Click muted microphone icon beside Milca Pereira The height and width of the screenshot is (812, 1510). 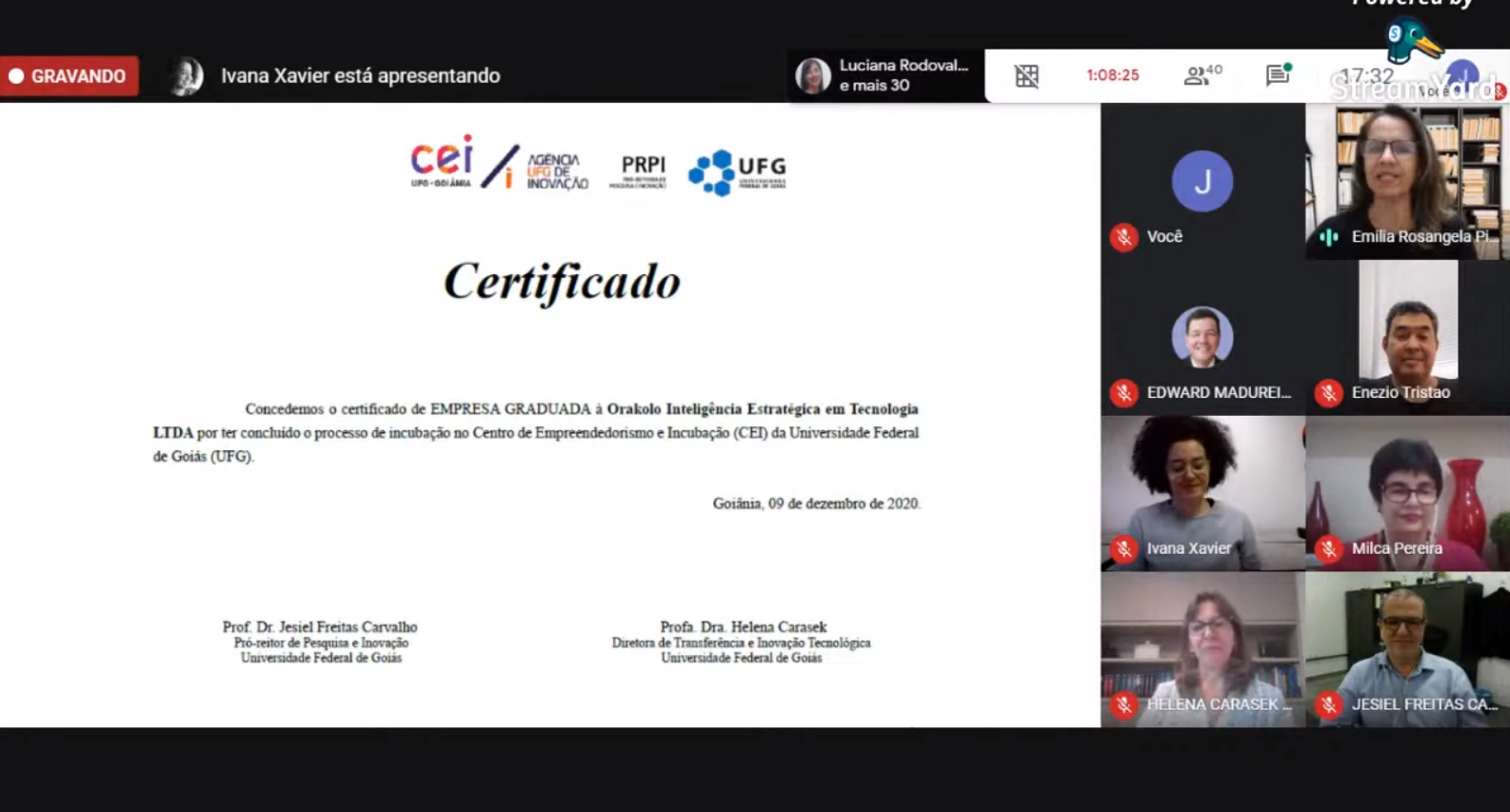[1329, 548]
